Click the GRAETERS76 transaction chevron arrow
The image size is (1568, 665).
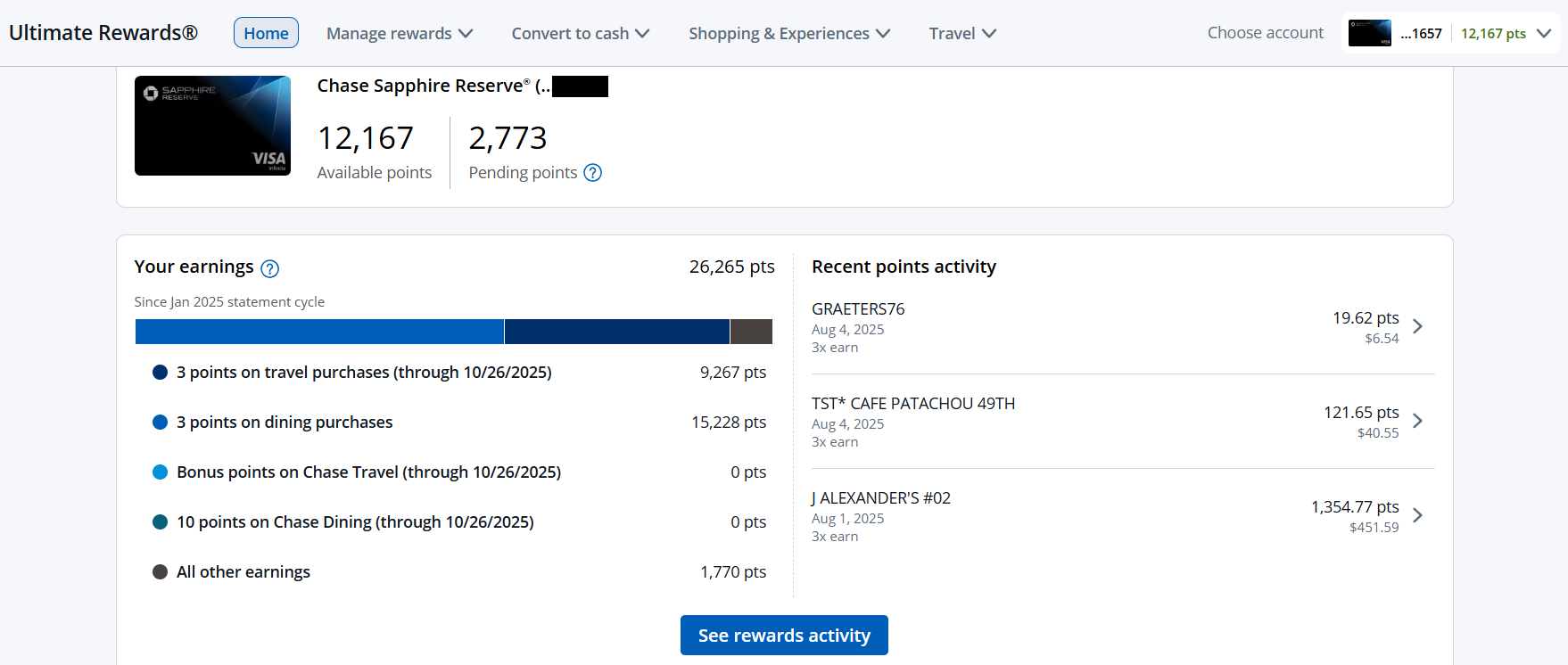pos(1417,326)
